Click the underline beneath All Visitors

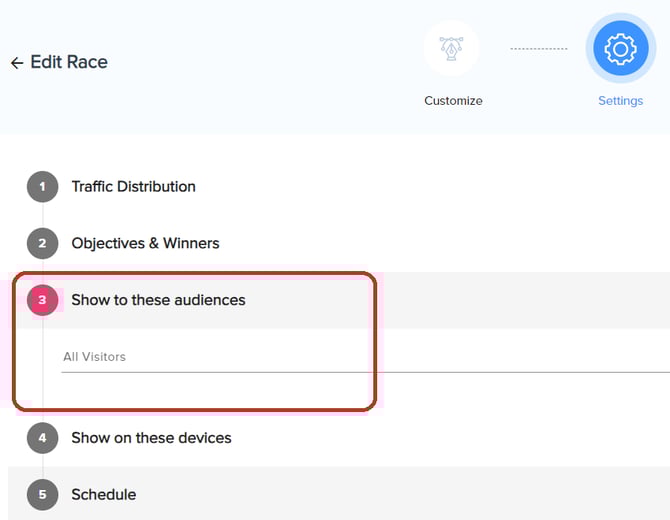[x=300, y=372]
